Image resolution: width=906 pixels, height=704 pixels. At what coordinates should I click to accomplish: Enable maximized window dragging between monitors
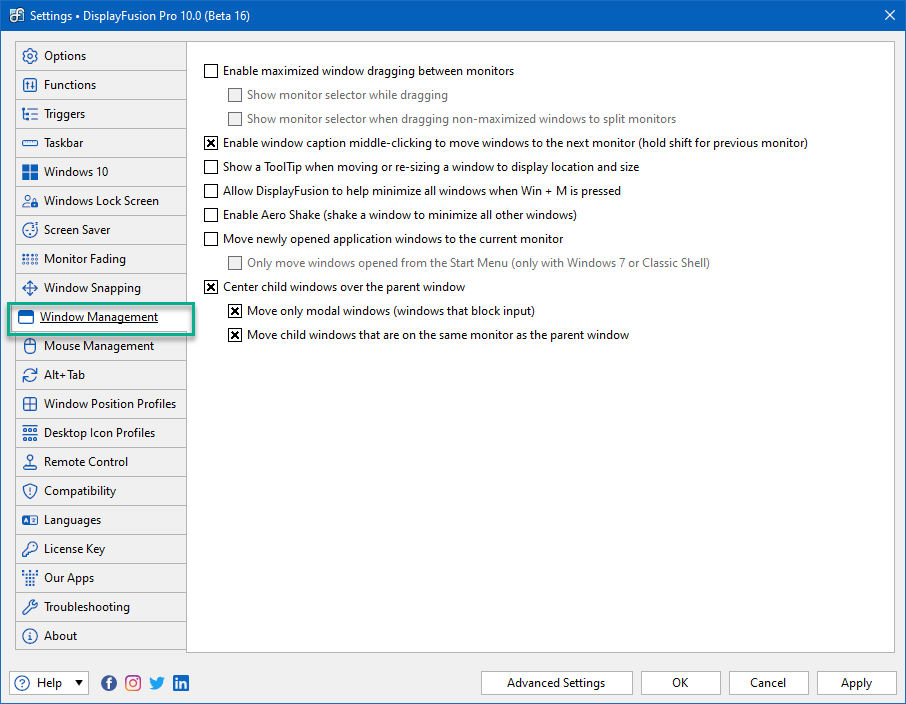tap(211, 71)
